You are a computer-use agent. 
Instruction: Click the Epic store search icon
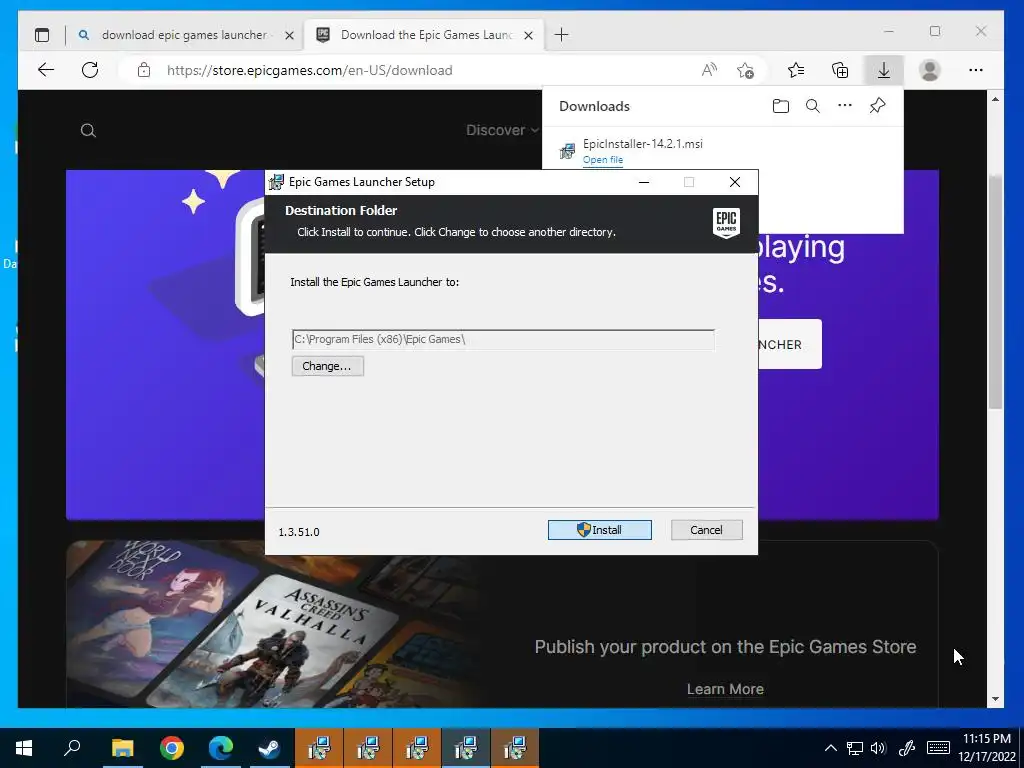click(88, 131)
